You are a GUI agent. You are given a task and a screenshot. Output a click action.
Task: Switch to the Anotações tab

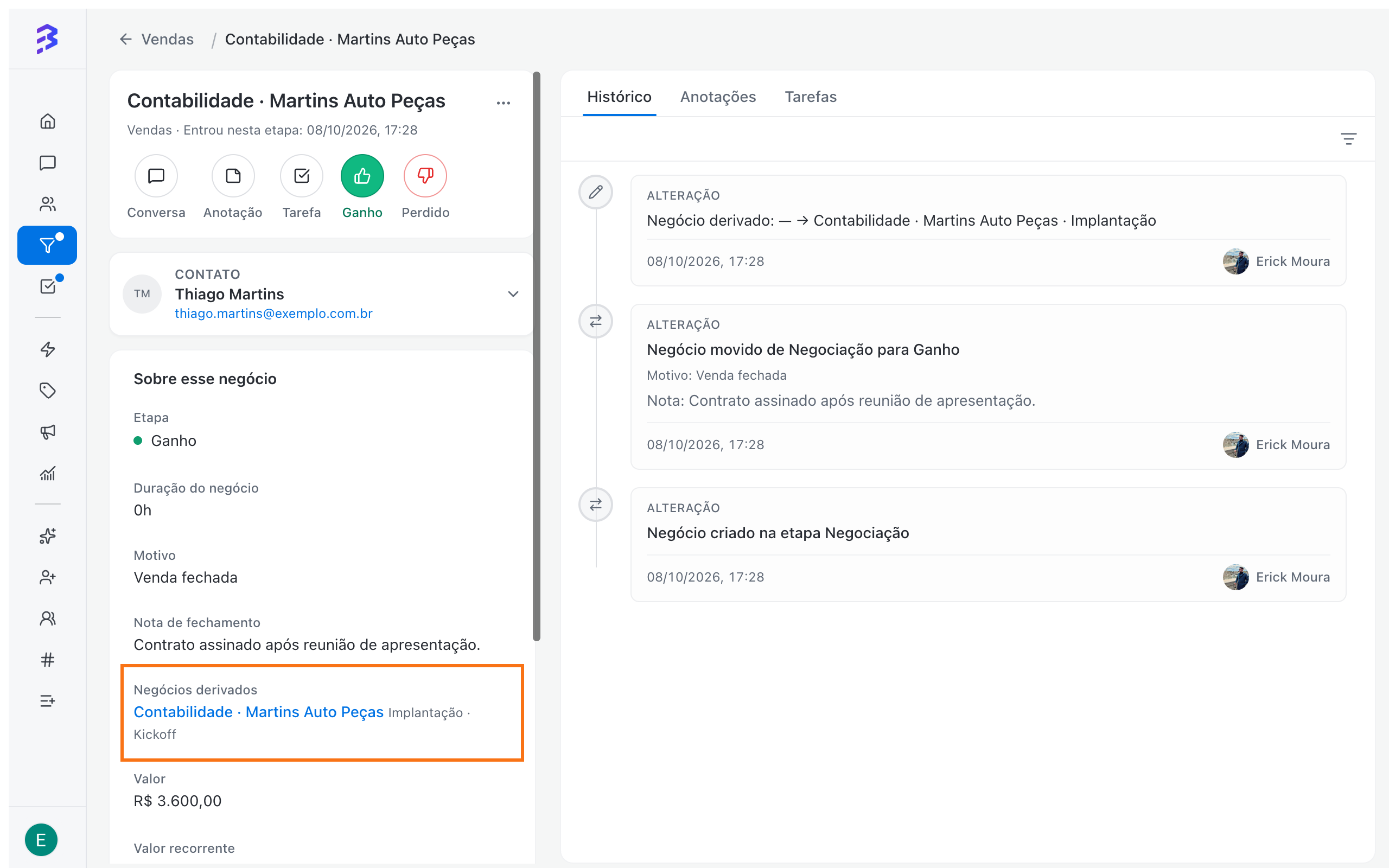(x=718, y=97)
